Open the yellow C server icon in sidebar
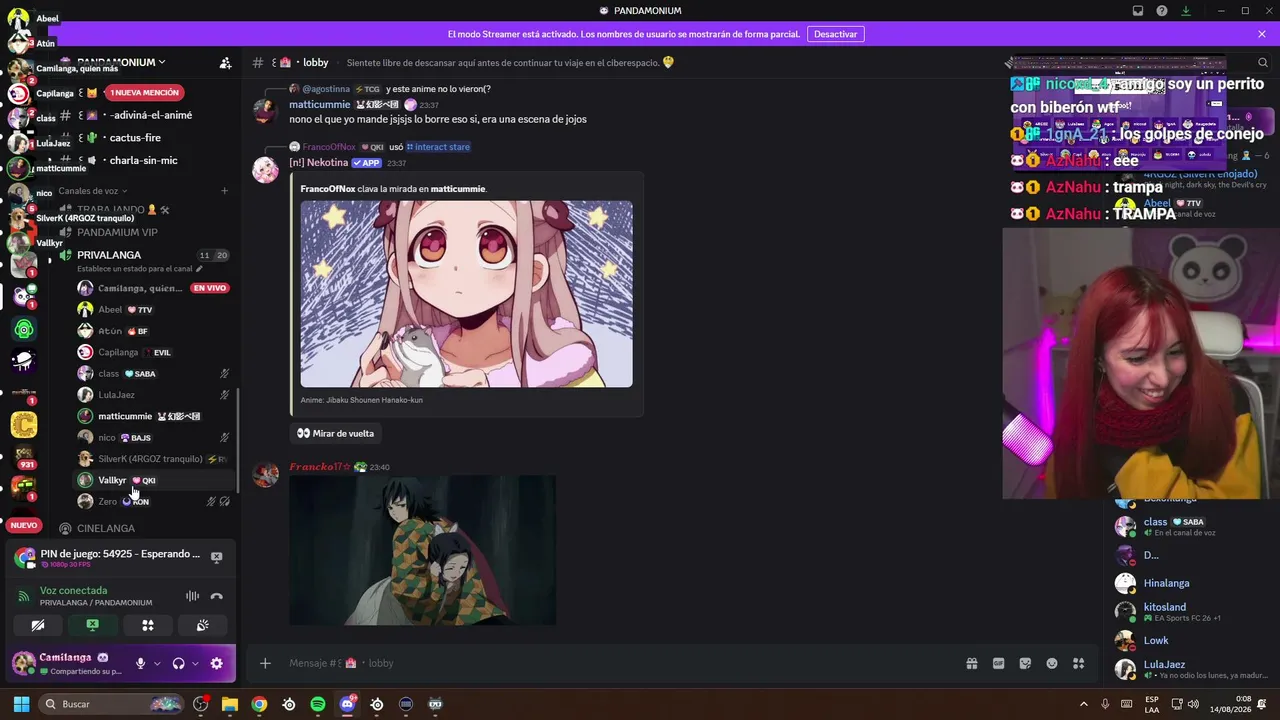The width and height of the screenshot is (1280, 720). (24, 425)
